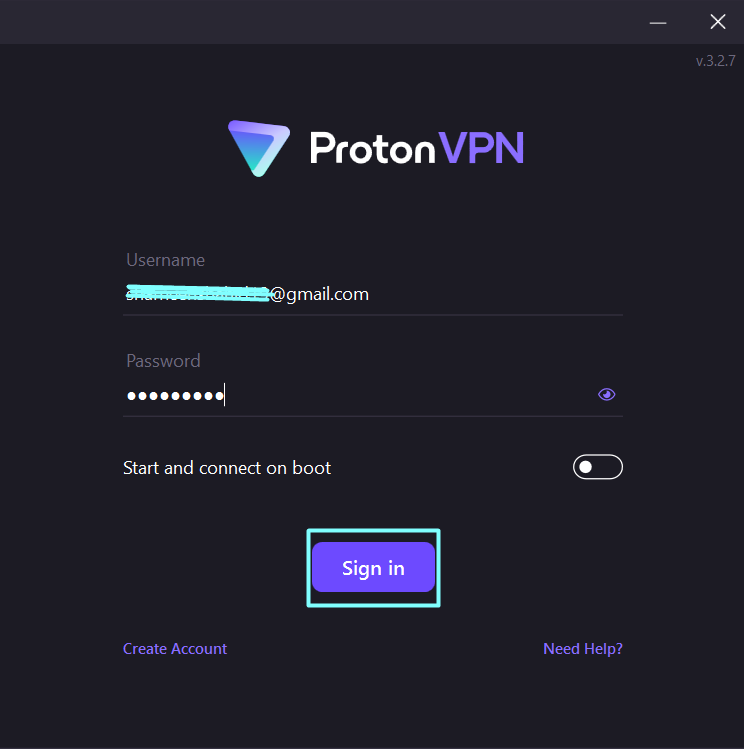Screen dimensions: 744x749
Task: Place cursor after @gmail.com in username
Action: tap(370, 294)
